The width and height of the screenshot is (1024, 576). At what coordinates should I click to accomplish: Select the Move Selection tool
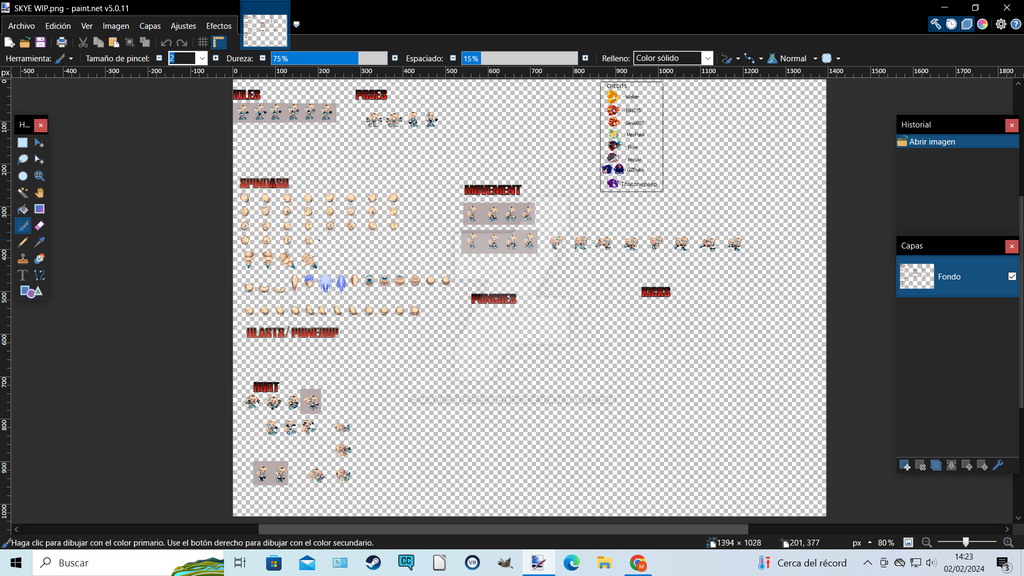pyautogui.click(x=39, y=159)
